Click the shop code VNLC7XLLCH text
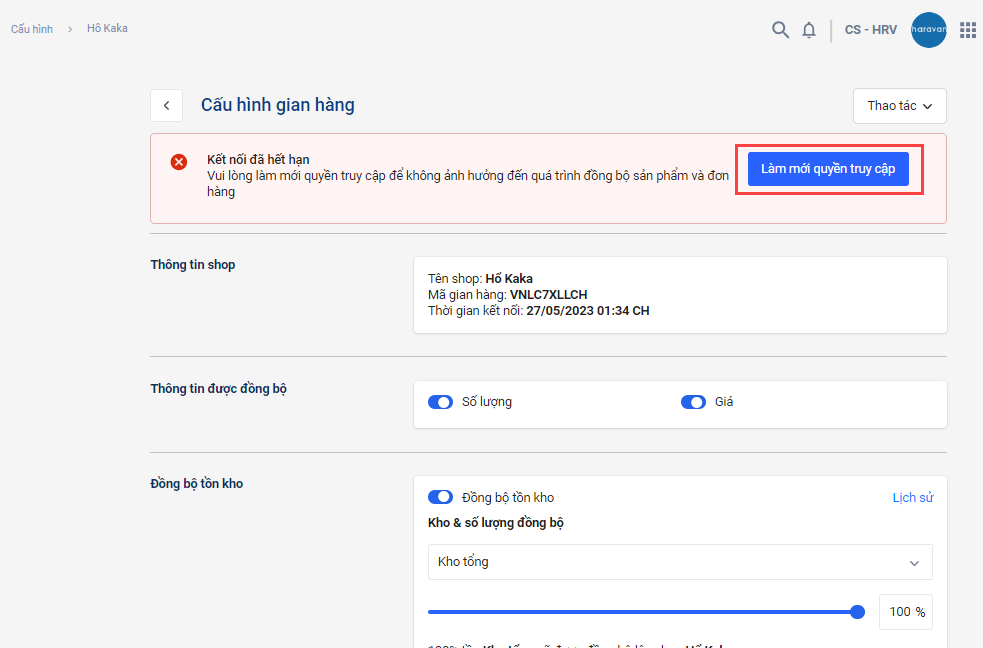 (548, 295)
